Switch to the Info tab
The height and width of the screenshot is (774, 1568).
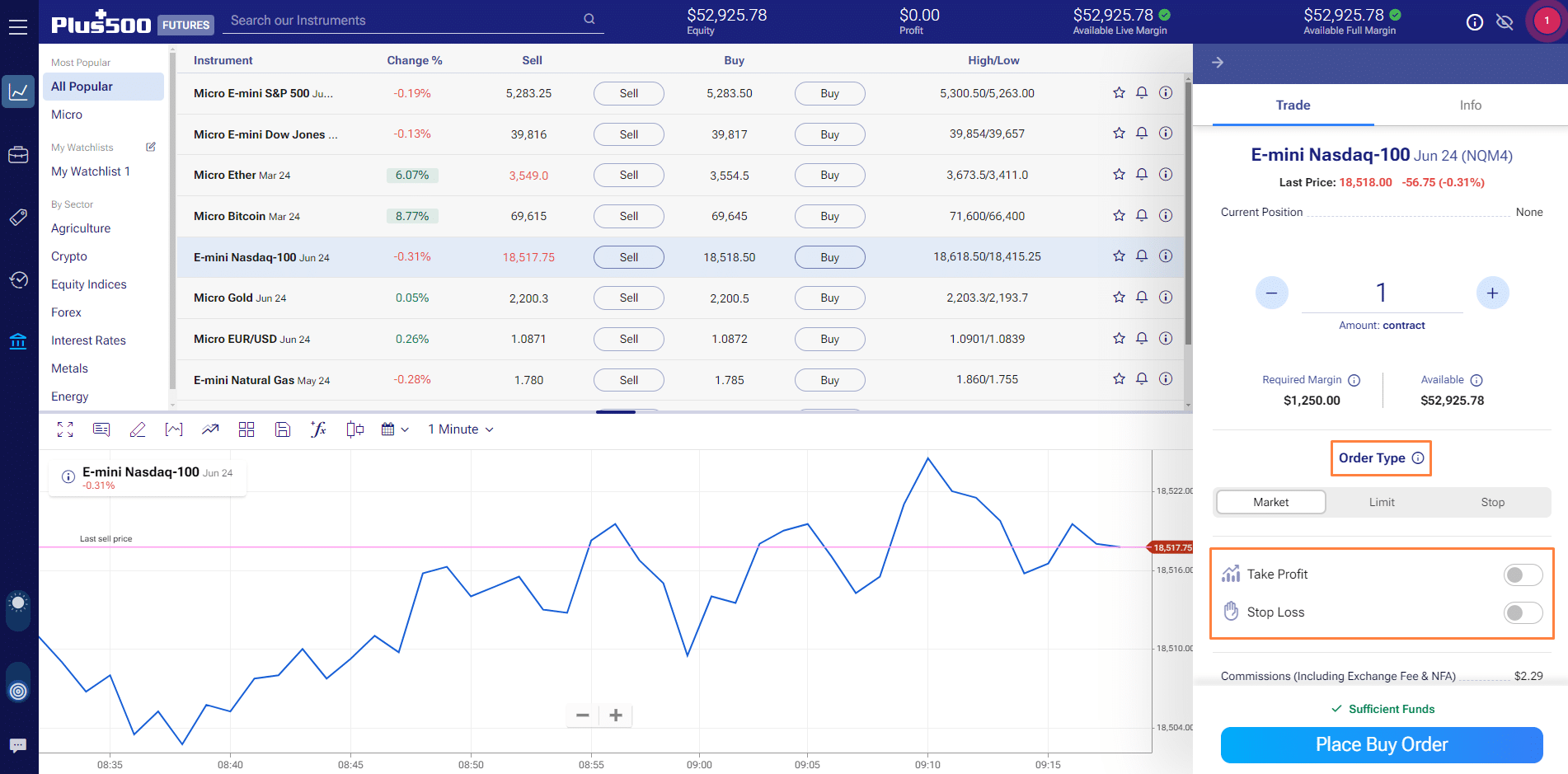(1471, 106)
